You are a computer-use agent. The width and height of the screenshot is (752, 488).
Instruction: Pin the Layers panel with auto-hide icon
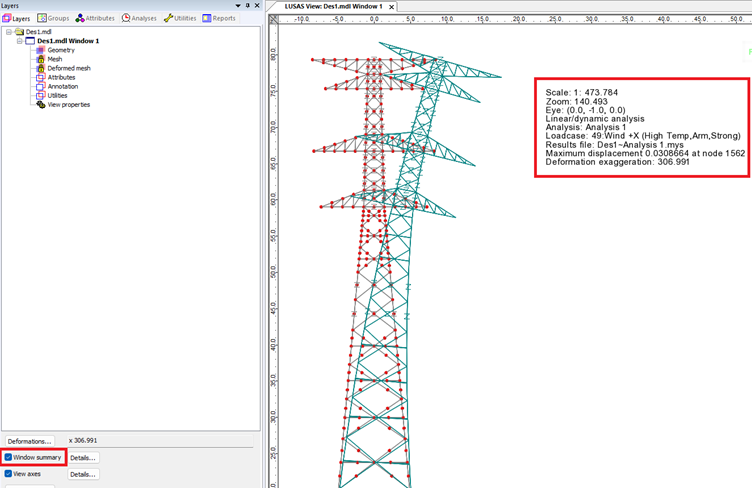[248, 6]
